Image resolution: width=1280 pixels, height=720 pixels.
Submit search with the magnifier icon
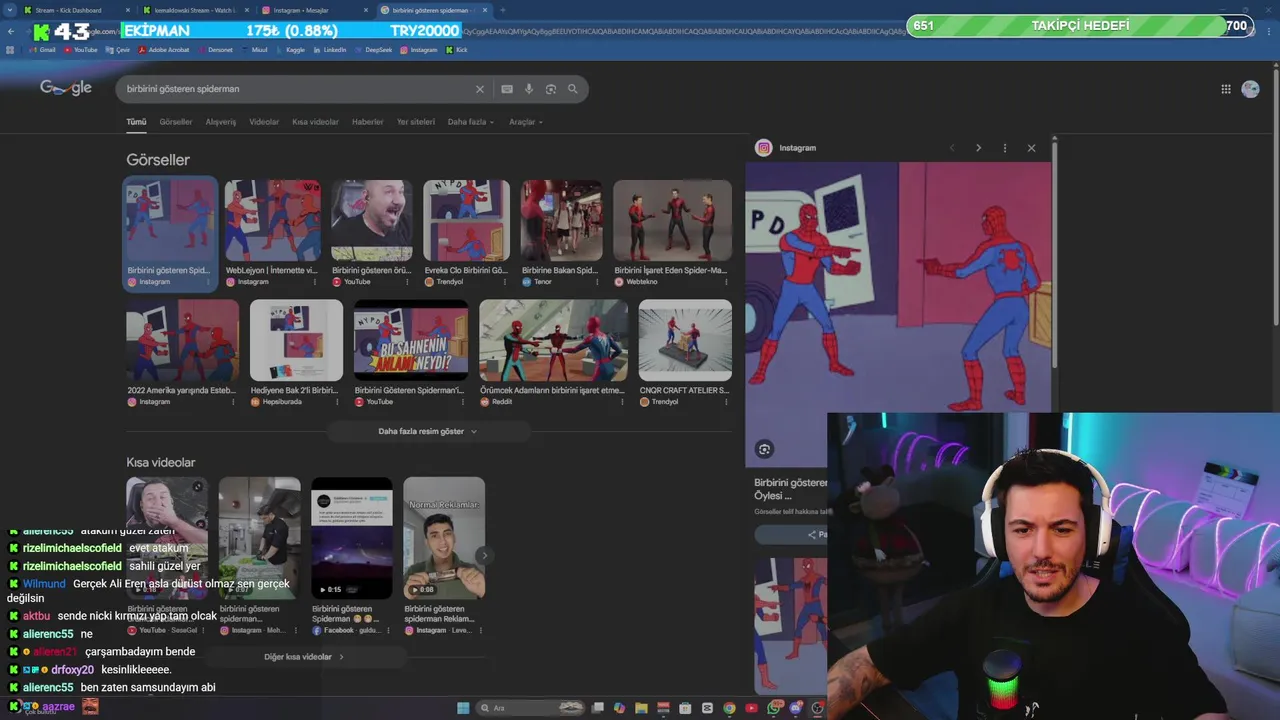click(x=573, y=89)
